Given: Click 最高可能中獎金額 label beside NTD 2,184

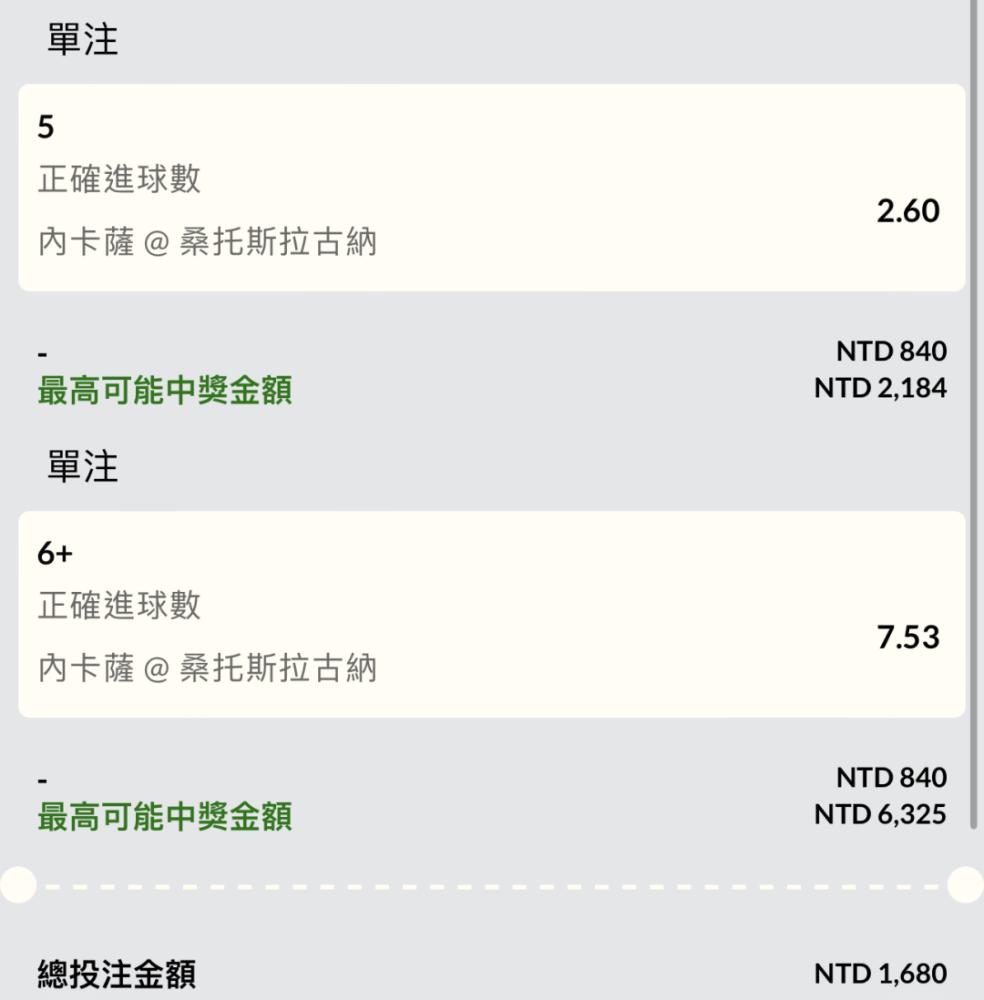Looking at the screenshot, I should click(165, 390).
